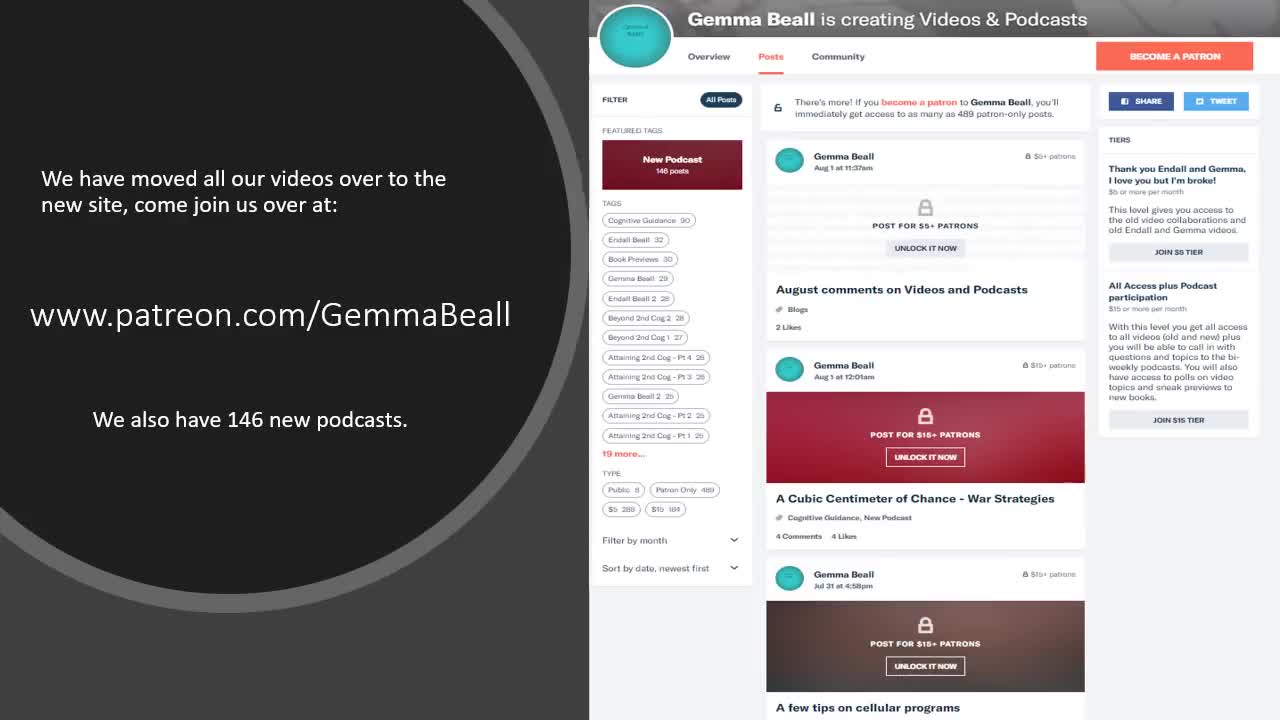The width and height of the screenshot is (1280, 720).
Task: Click the Blogs tag link
Action: click(x=798, y=309)
